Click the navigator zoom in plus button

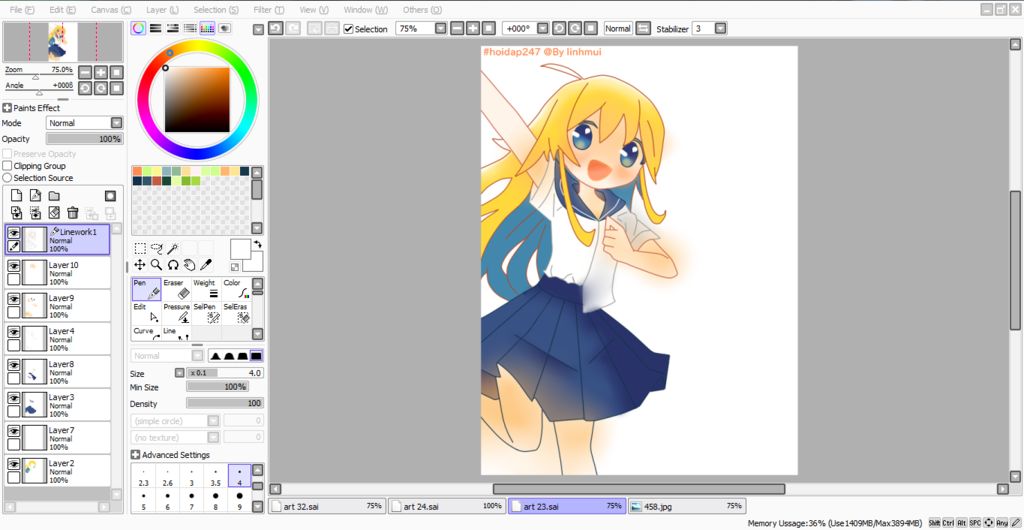101,72
